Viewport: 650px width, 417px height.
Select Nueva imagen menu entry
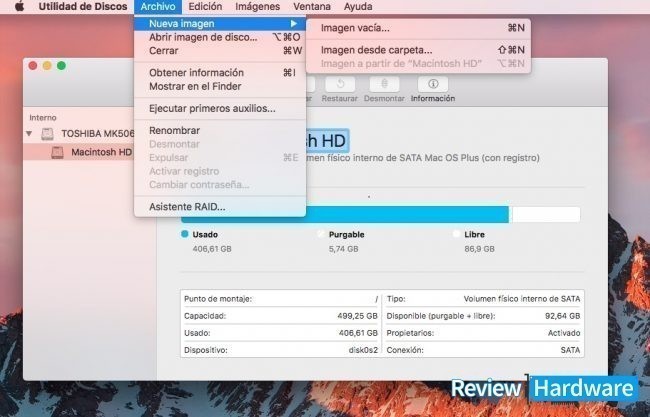pyautogui.click(x=220, y=24)
